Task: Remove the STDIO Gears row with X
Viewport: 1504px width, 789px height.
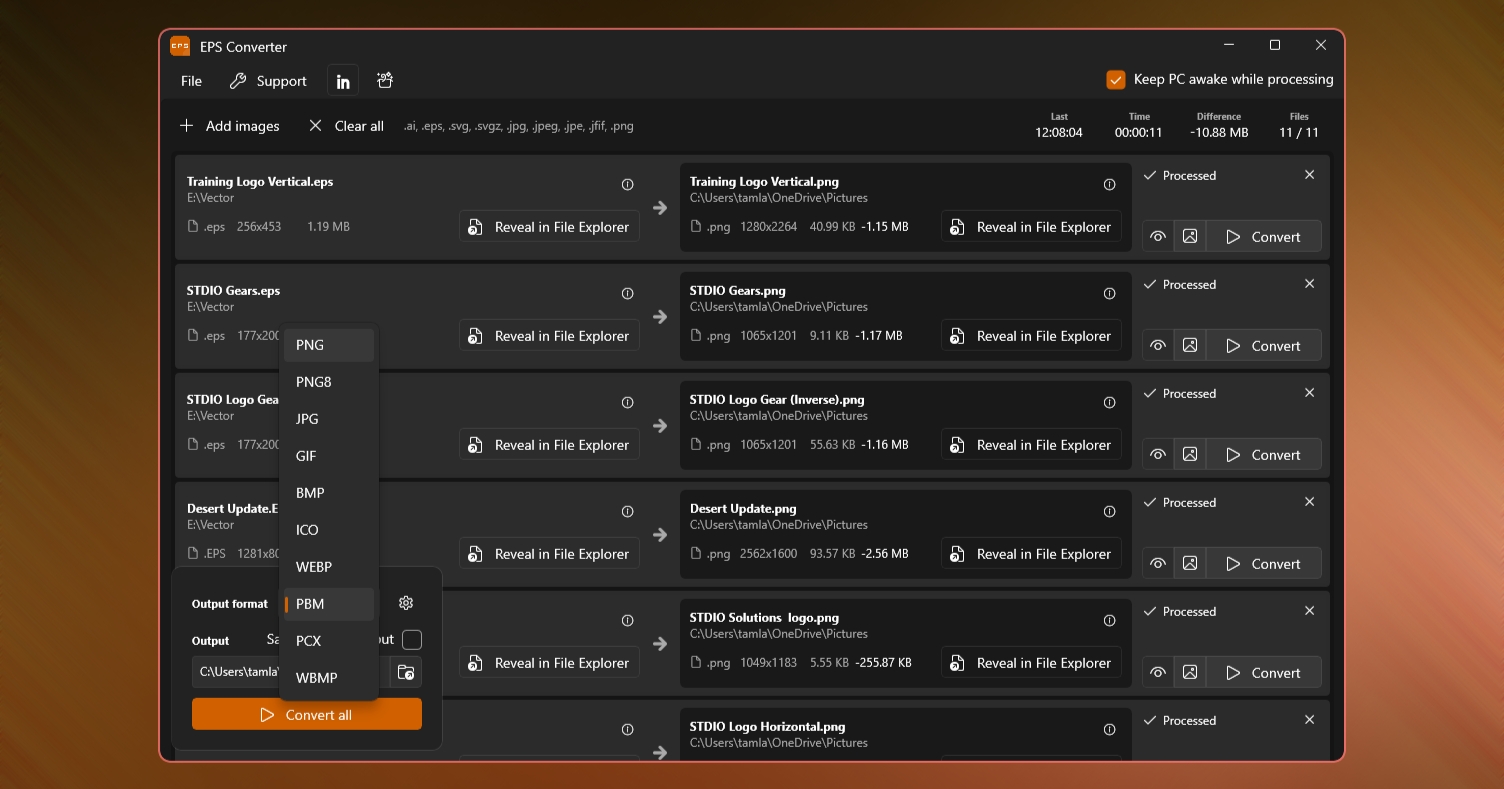Action: (x=1310, y=284)
